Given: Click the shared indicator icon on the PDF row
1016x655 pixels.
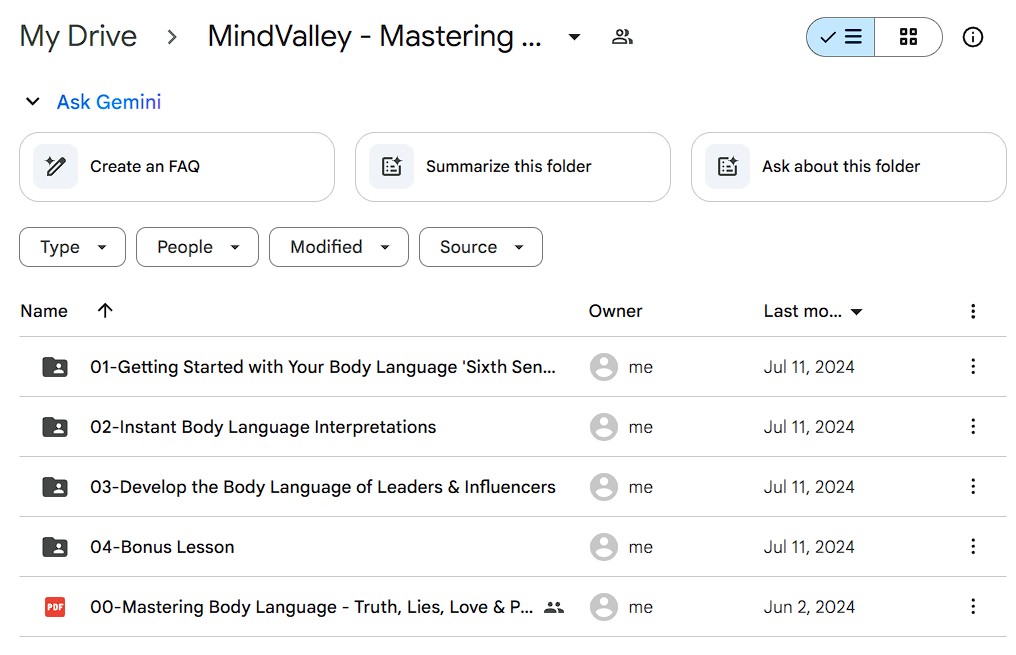Looking at the screenshot, I should [554, 607].
